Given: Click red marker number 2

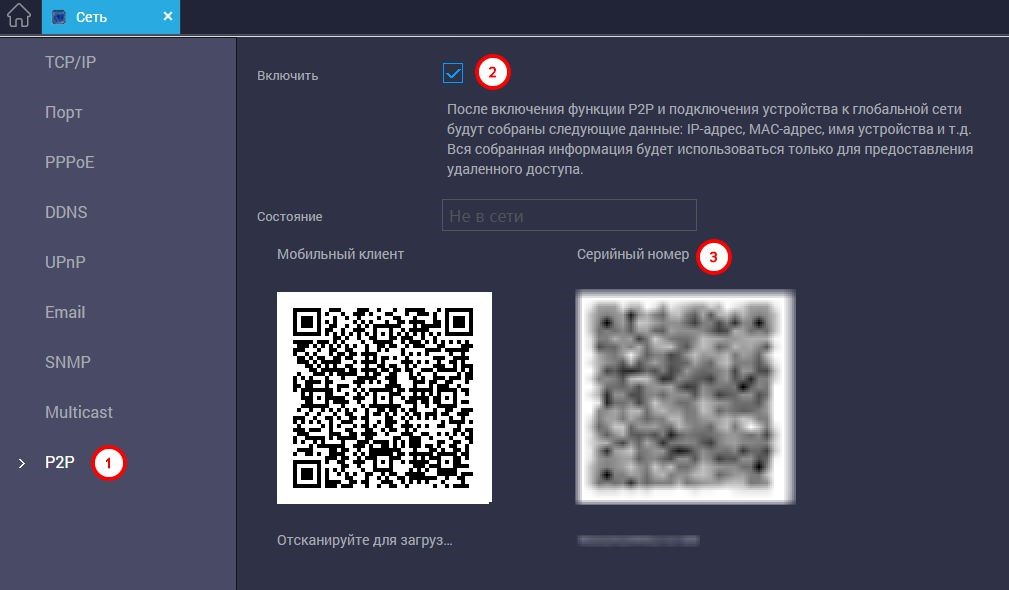Looking at the screenshot, I should coord(492,72).
